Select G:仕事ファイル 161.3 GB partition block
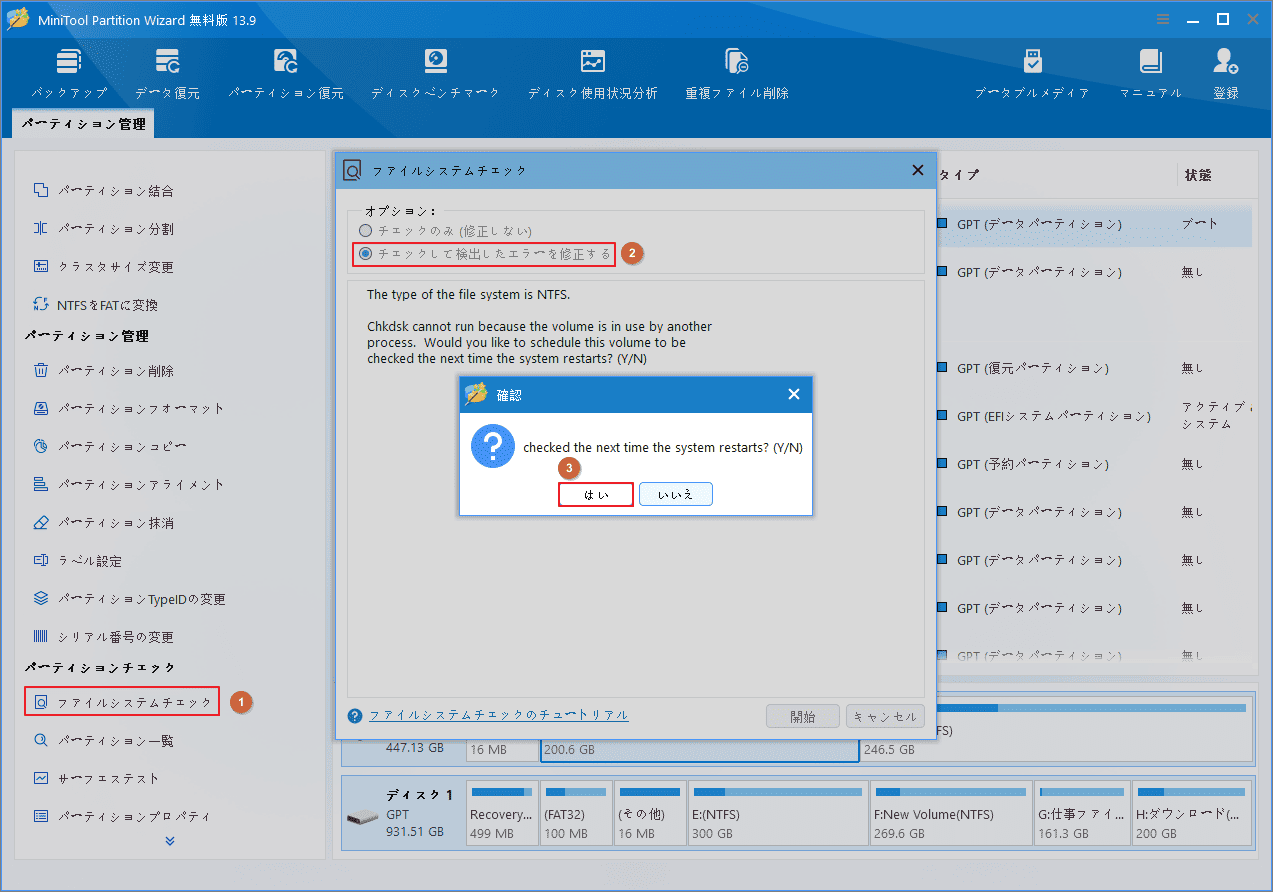This screenshot has width=1273, height=892. (x=1082, y=813)
